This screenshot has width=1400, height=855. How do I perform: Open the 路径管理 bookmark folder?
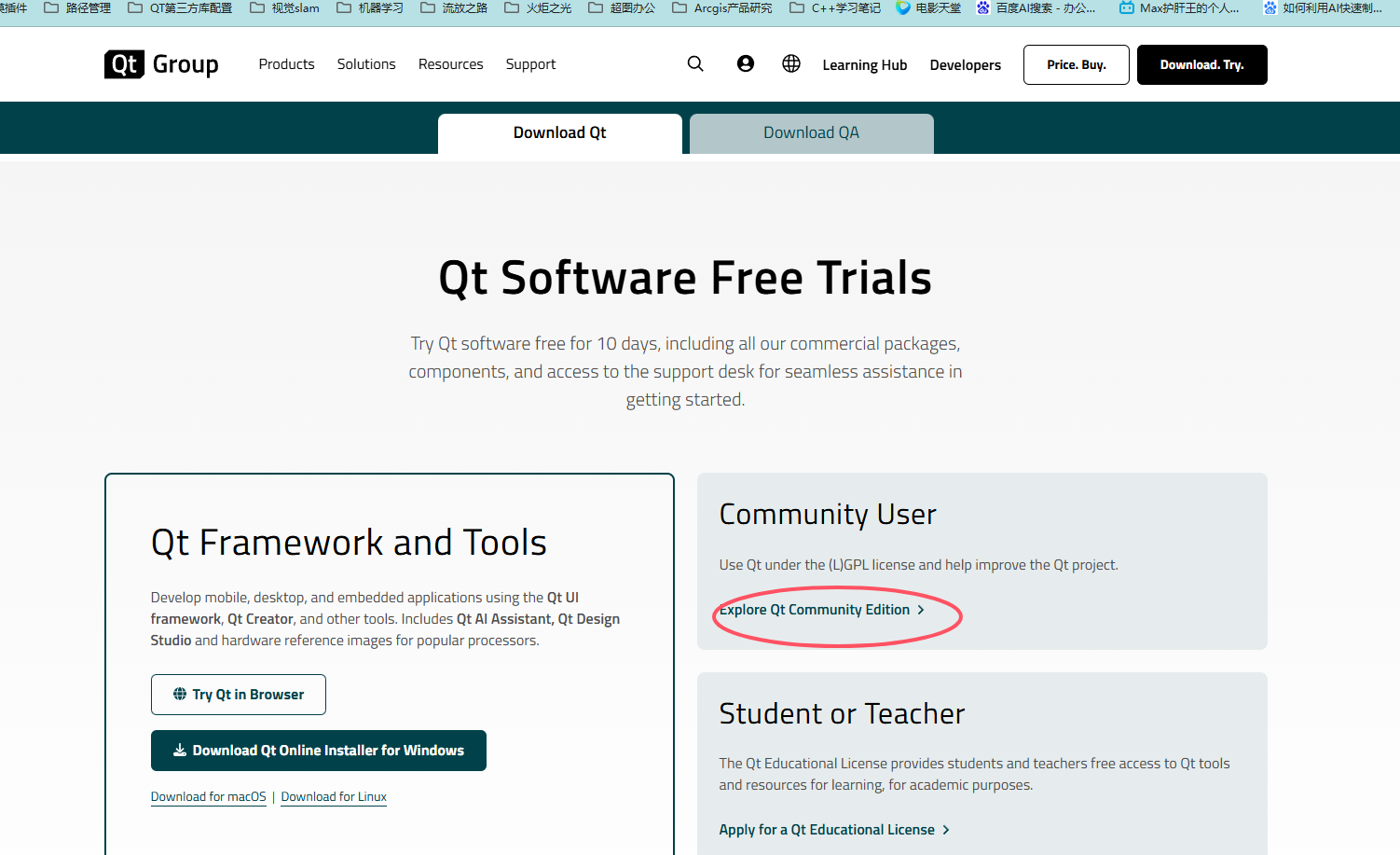point(77,7)
